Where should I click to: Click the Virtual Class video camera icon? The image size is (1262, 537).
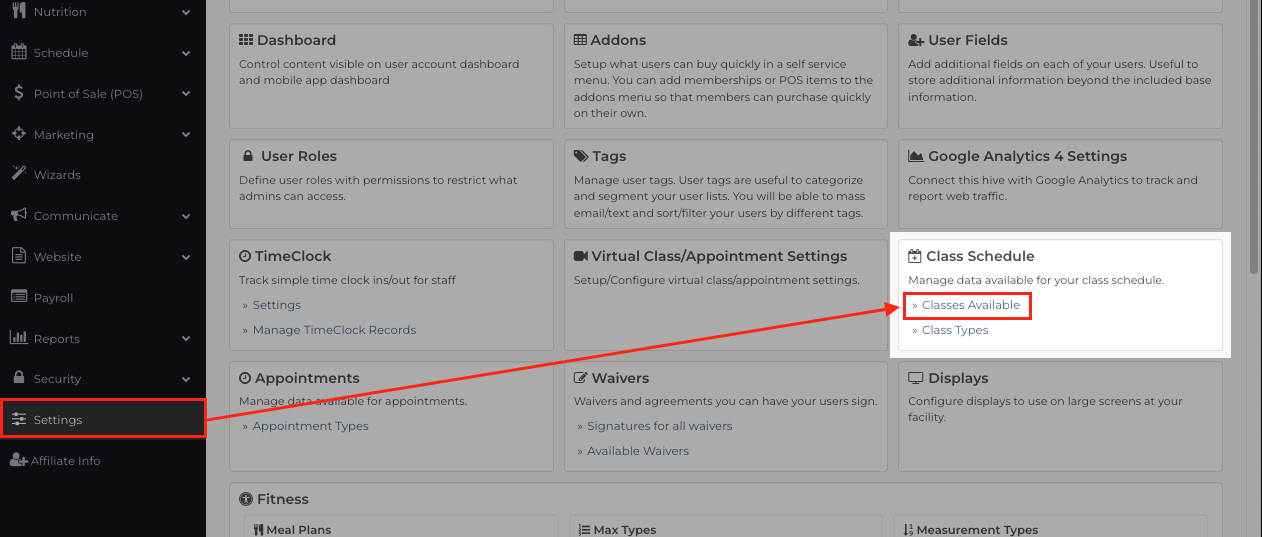[x=581, y=256]
